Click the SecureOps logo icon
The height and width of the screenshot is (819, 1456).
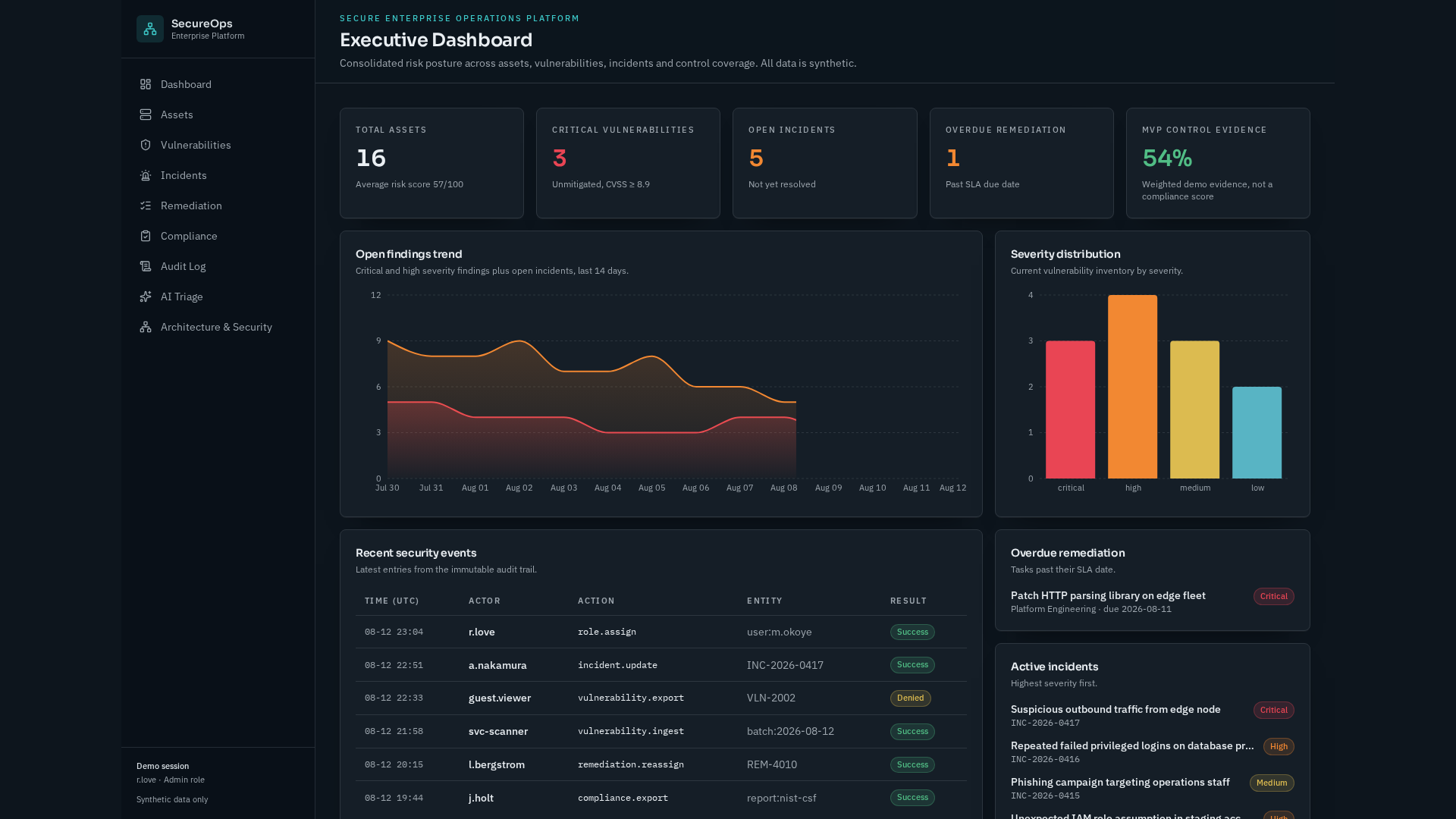click(x=150, y=29)
